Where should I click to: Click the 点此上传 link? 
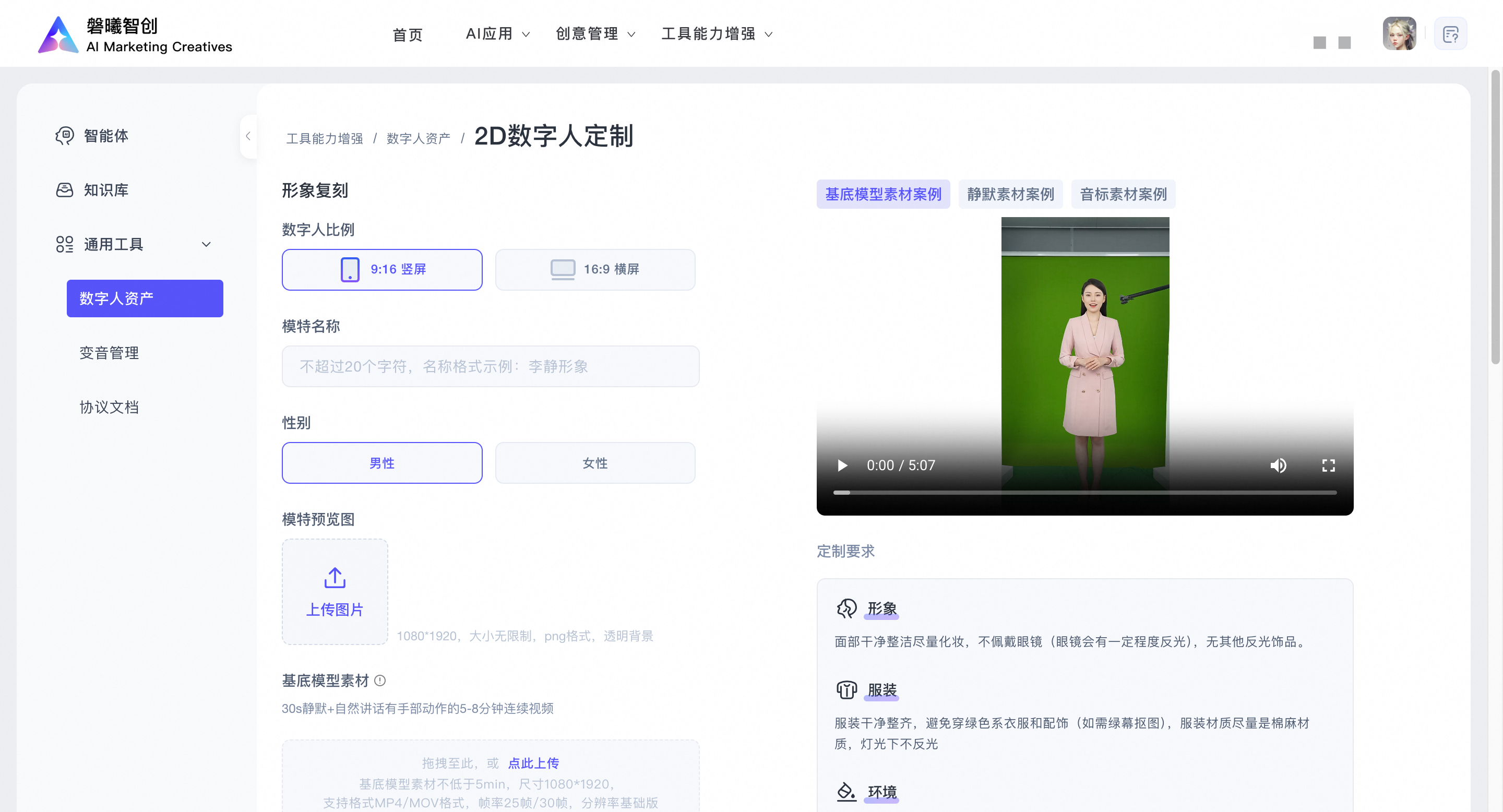pos(533,763)
